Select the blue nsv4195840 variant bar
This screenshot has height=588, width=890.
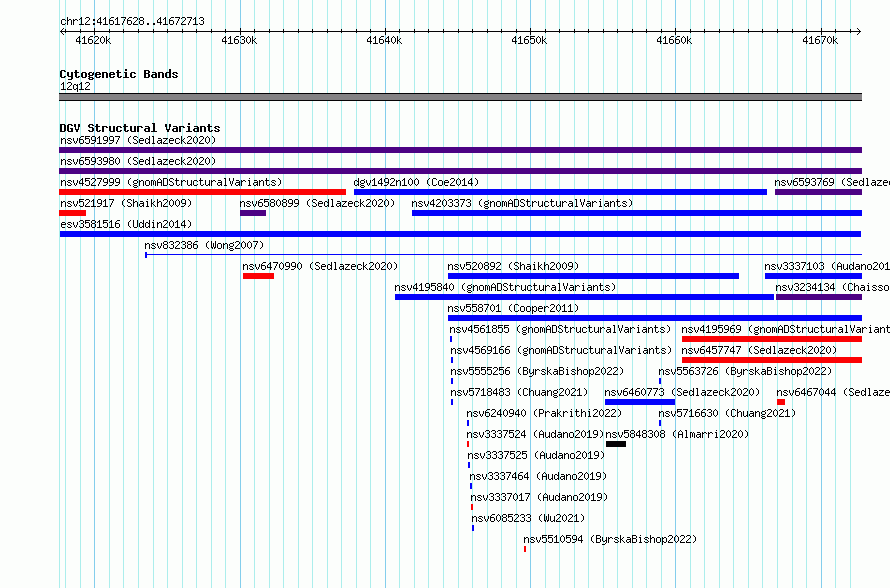pyautogui.click(x=585, y=297)
